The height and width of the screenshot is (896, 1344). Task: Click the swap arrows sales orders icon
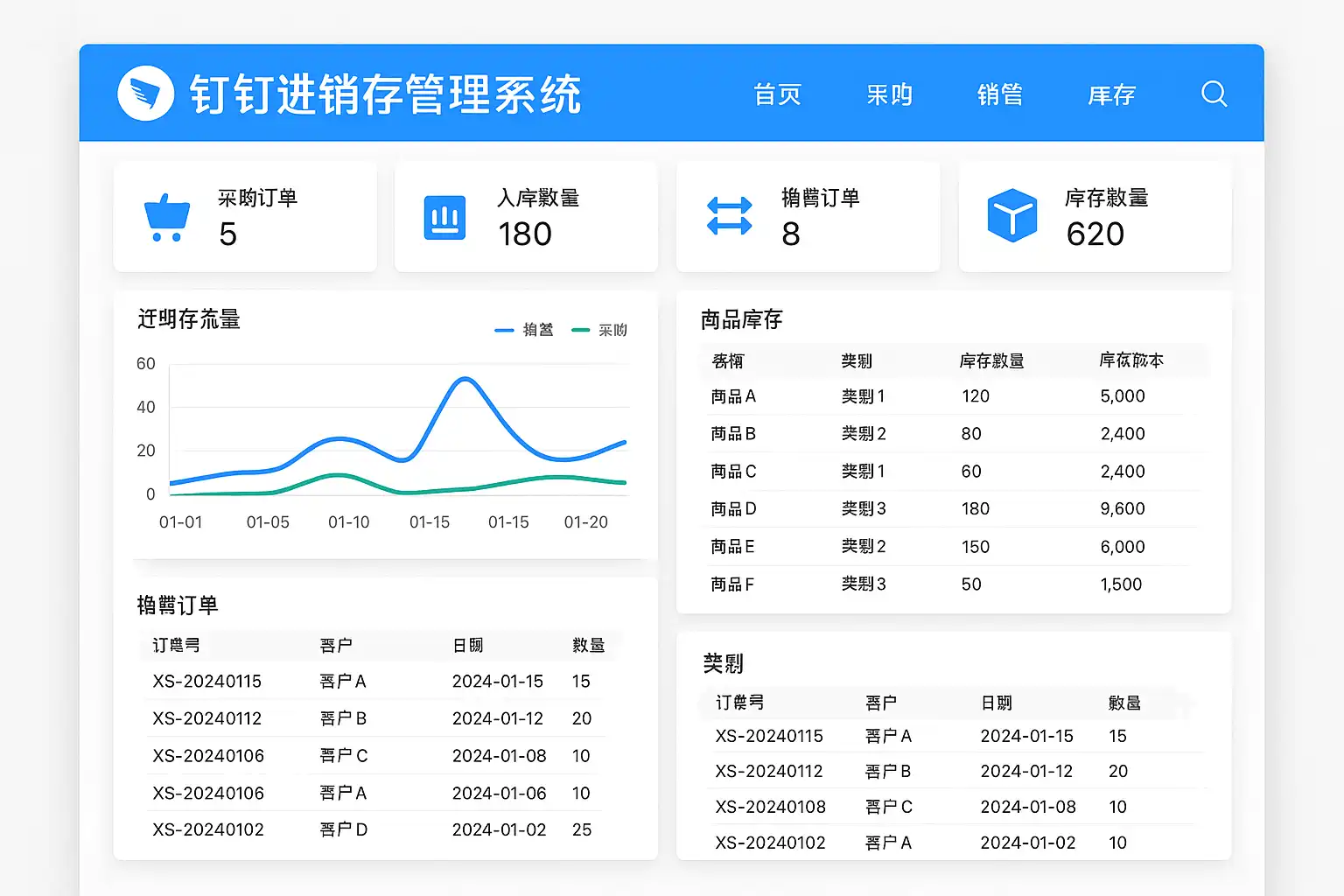[729, 217]
